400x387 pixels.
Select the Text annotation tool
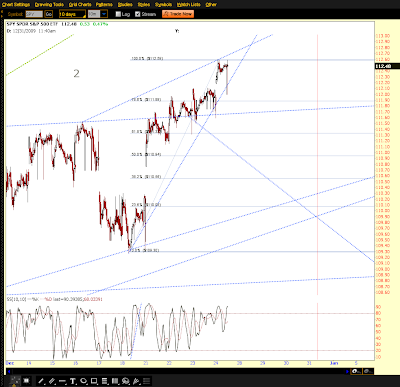(73, 381)
